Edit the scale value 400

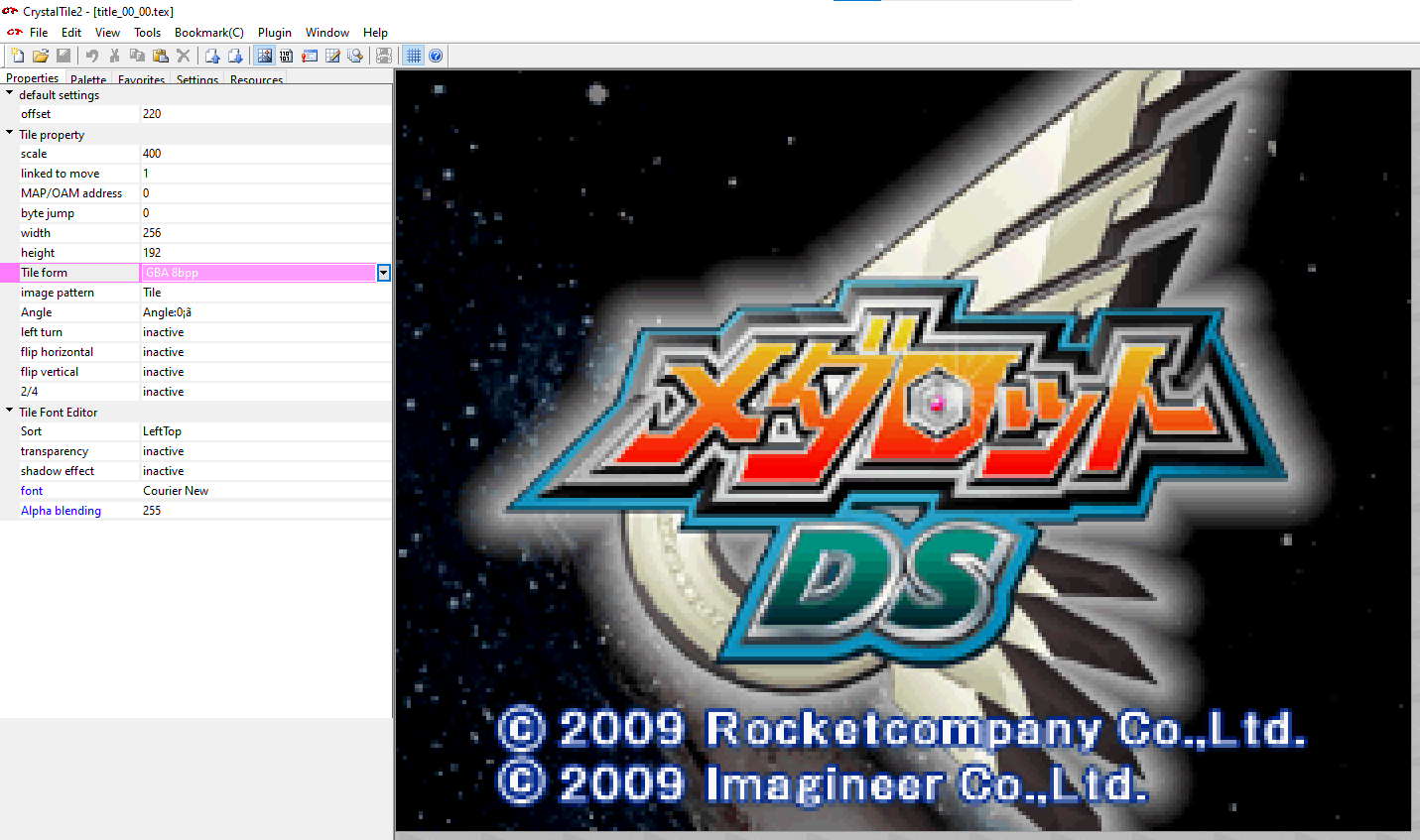265,154
